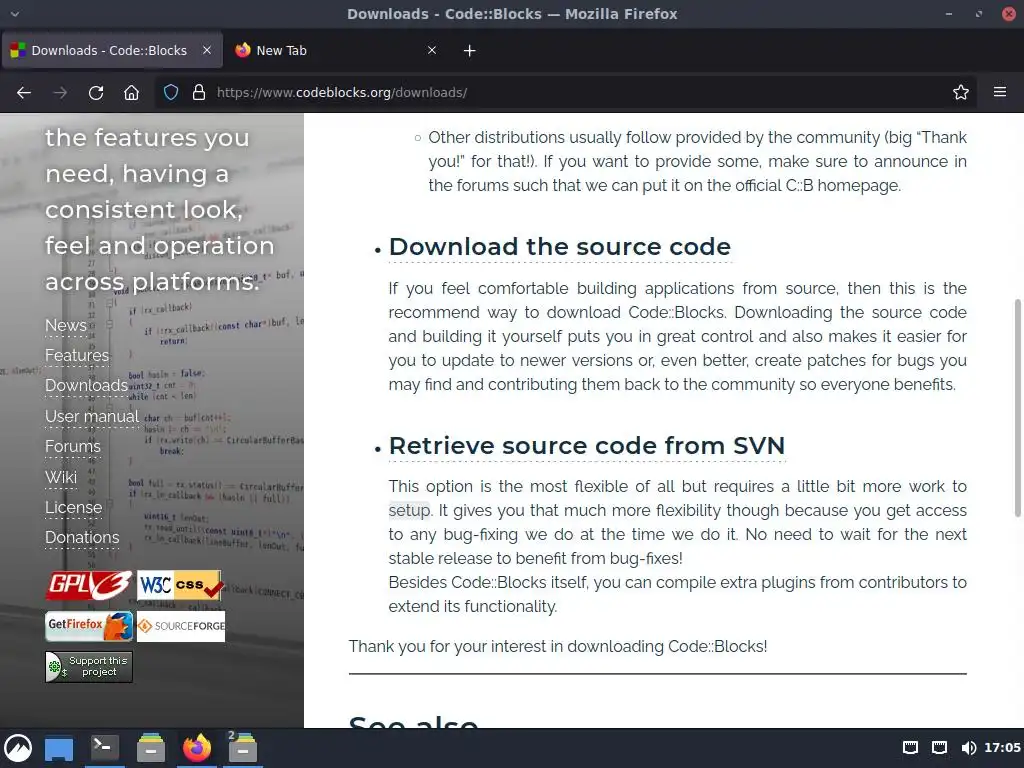Go to the Forums page
Image resolution: width=1024 pixels, height=768 pixels.
72,446
